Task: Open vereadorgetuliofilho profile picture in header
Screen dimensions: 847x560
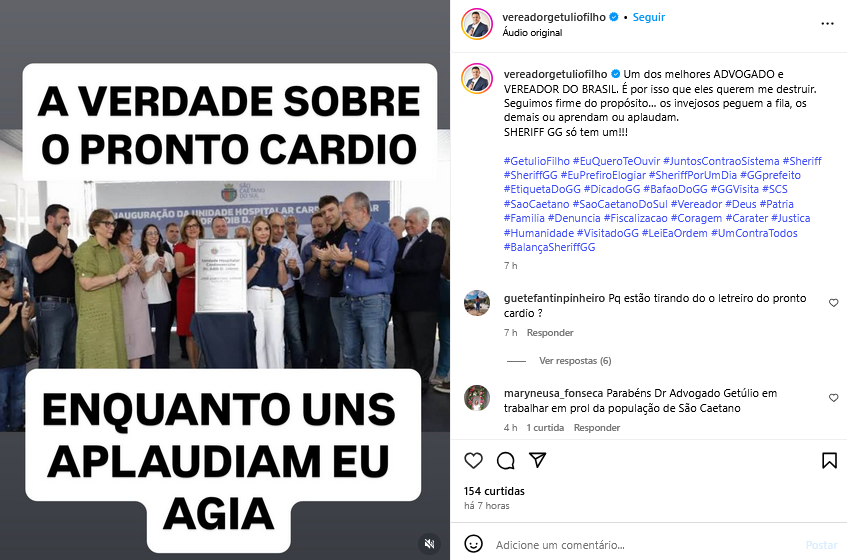Action: point(476,24)
